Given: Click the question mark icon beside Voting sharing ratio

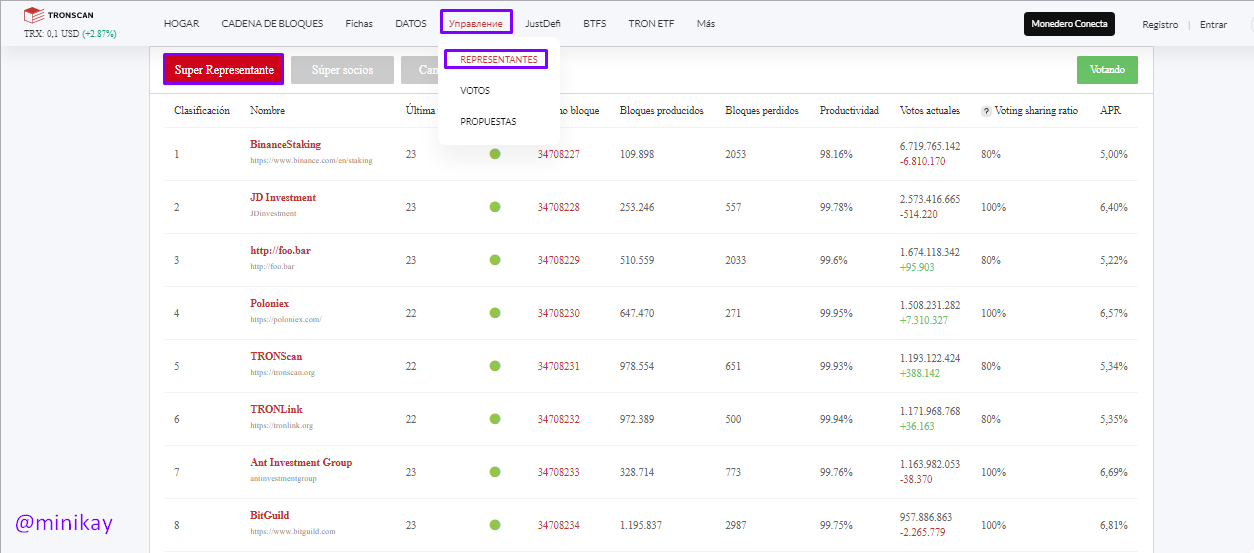Looking at the screenshot, I should tap(986, 111).
